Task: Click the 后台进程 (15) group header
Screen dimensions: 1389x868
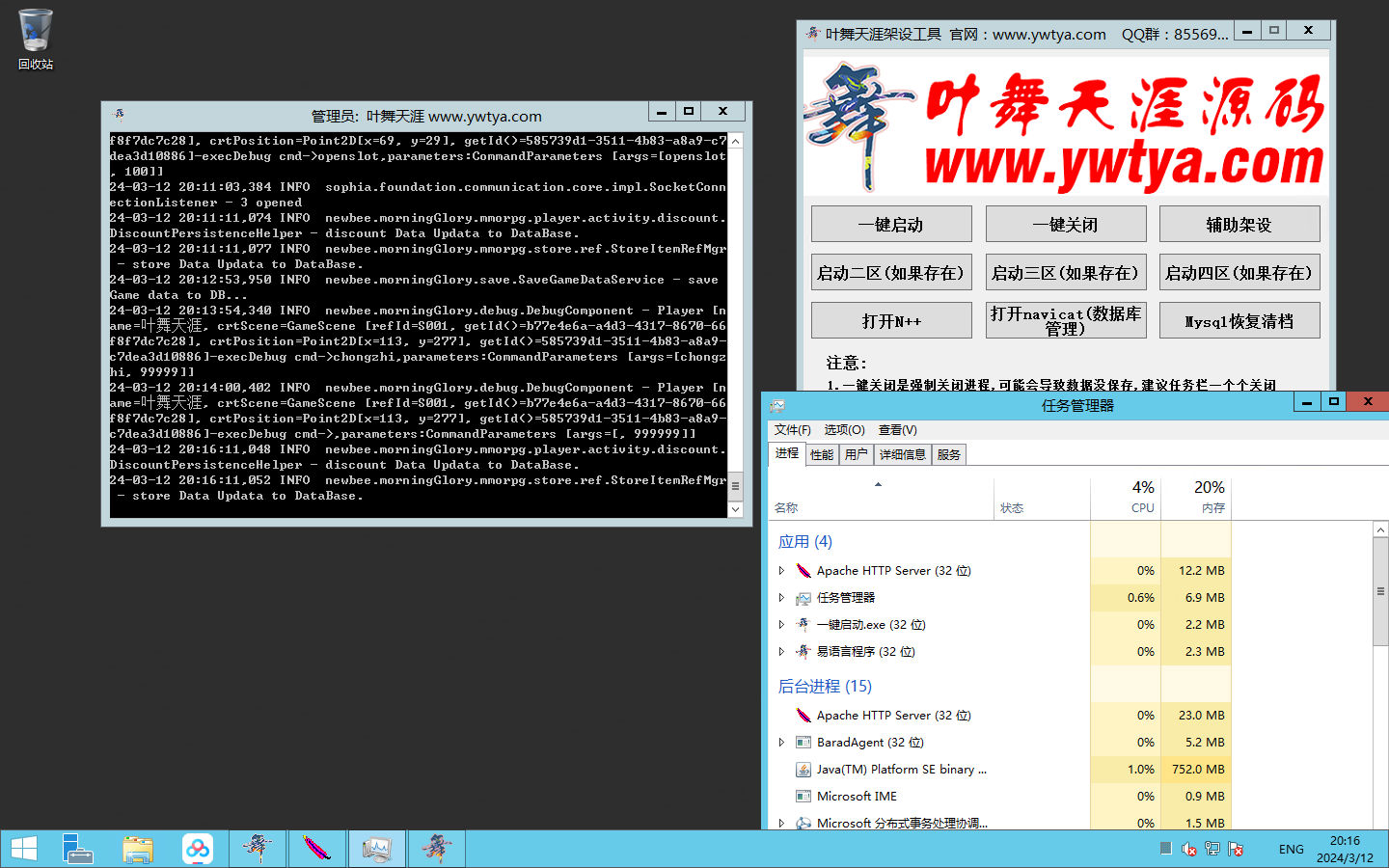Action: [825, 687]
